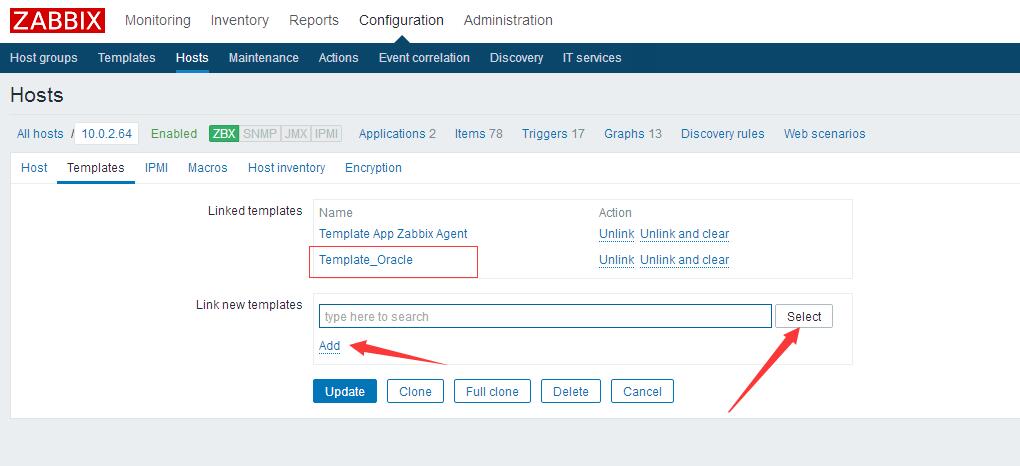The width and height of the screenshot is (1020, 466).
Task: Go to Host groups submenu
Action: (x=44, y=58)
